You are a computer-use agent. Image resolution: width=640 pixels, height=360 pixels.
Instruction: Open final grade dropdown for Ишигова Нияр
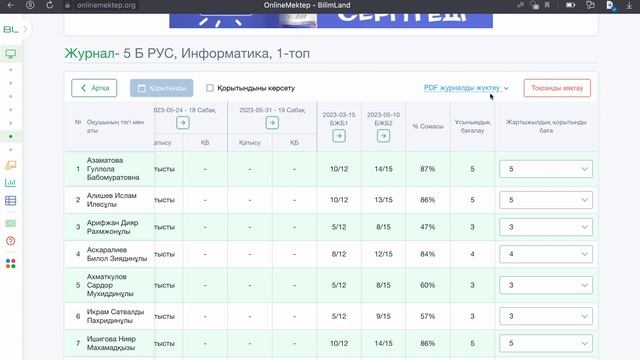point(546,343)
